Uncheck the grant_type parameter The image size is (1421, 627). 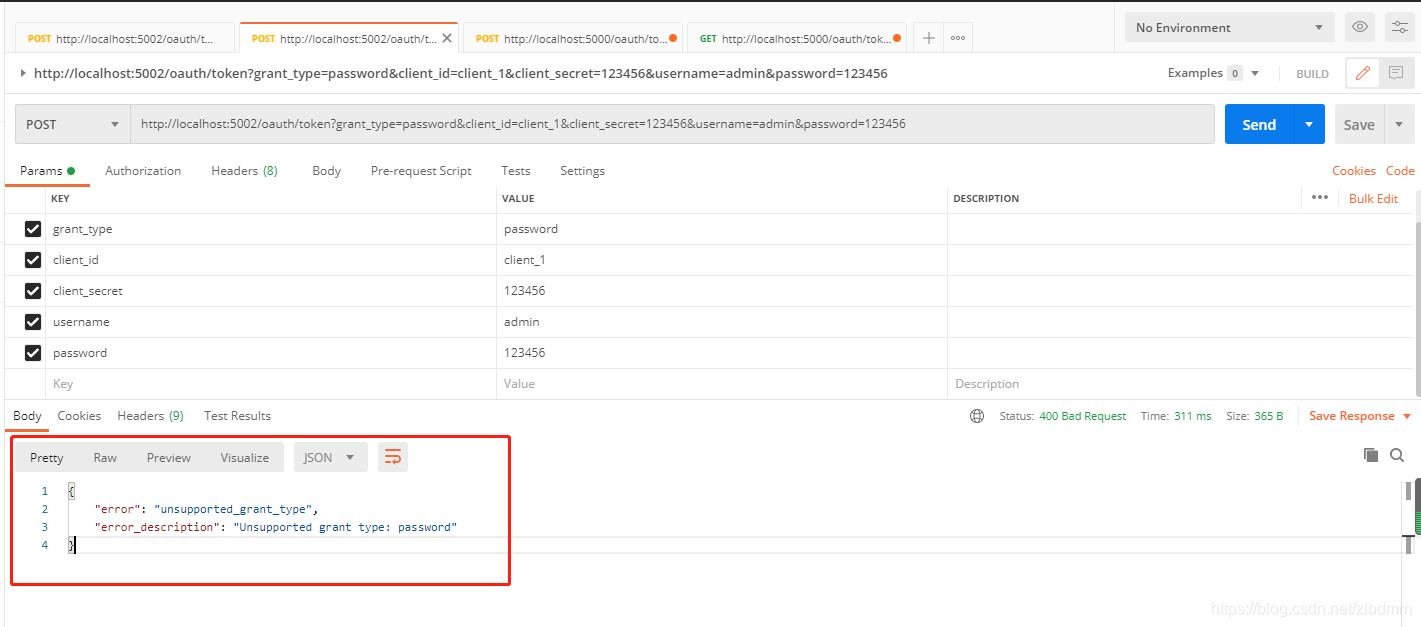point(32,228)
